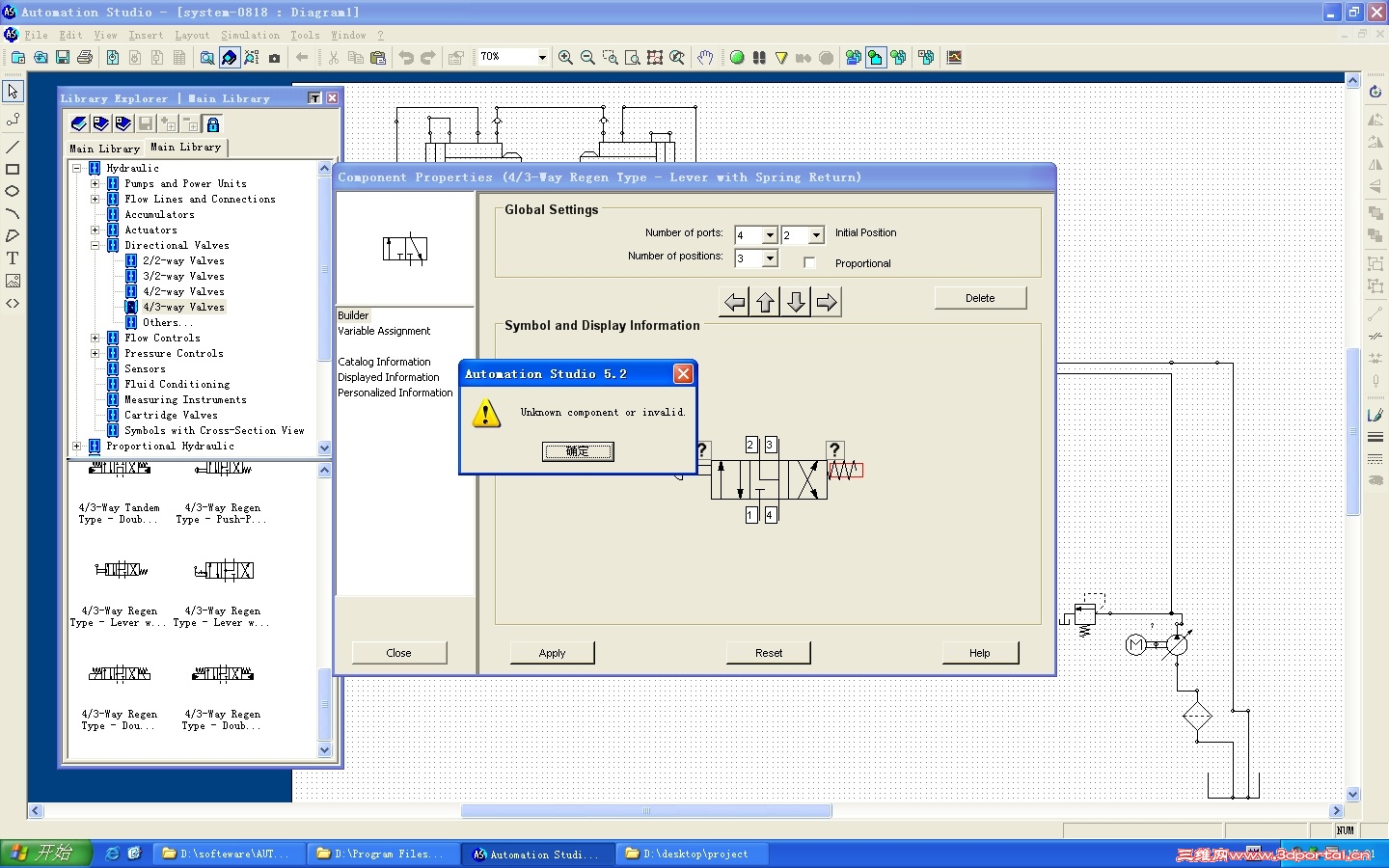This screenshot has width=1389, height=868.
Task: Select 4/3-way Valves in library tree
Action: pyautogui.click(x=183, y=307)
